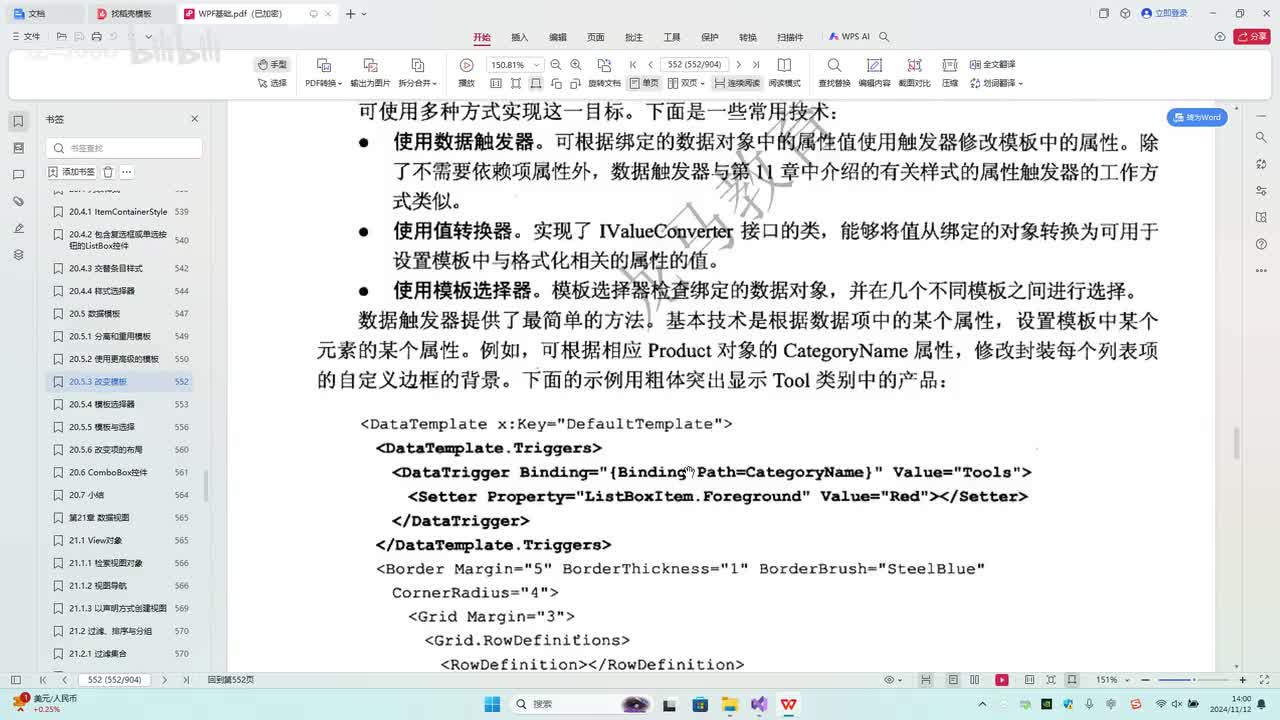Open the 找稻壳模板 tab
Image resolution: width=1280 pixels, height=720 pixels.
tap(130, 14)
